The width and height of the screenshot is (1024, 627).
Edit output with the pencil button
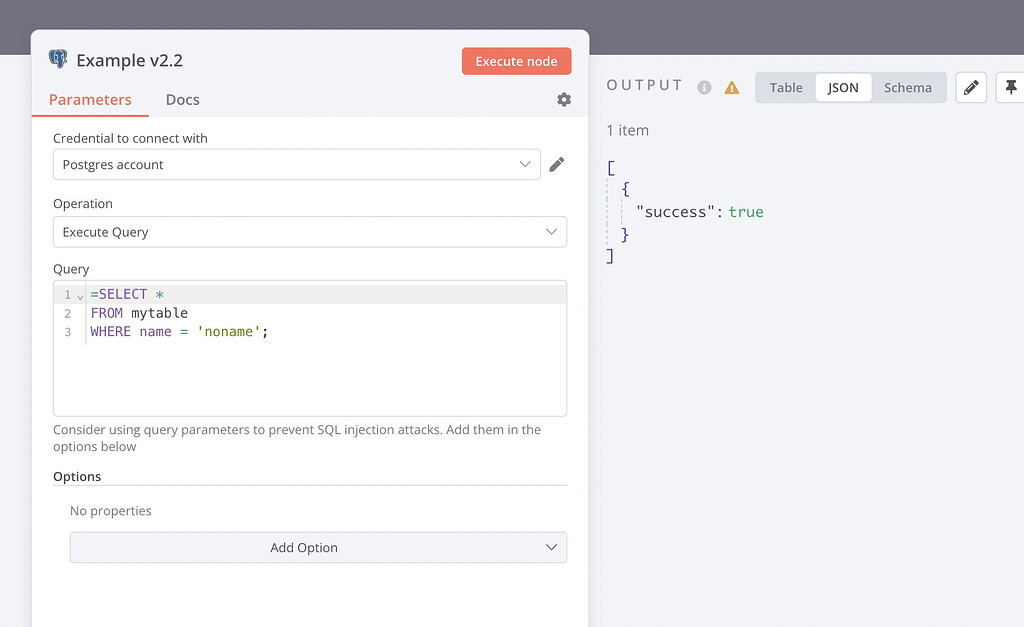[x=970, y=88]
